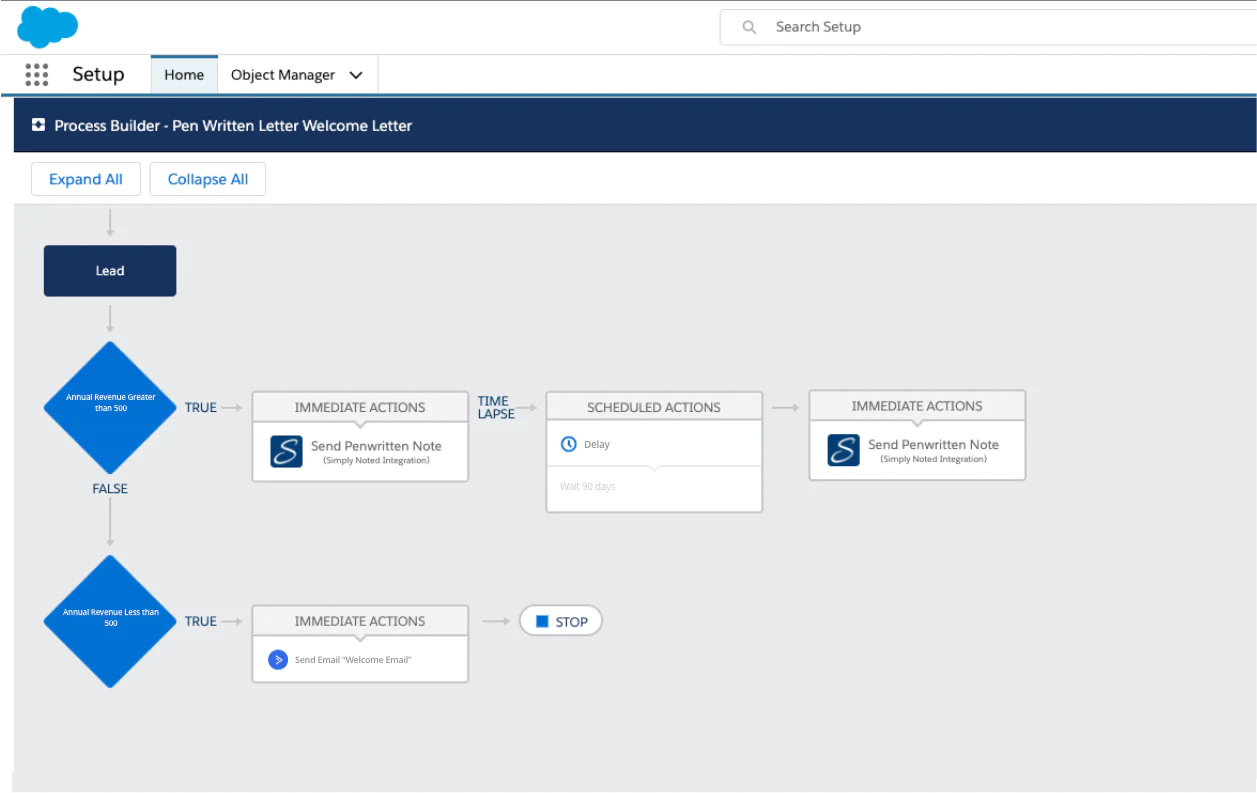The height and width of the screenshot is (793, 1257).
Task: Click the second Simply Noted S icon
Action: pos(843,450)
